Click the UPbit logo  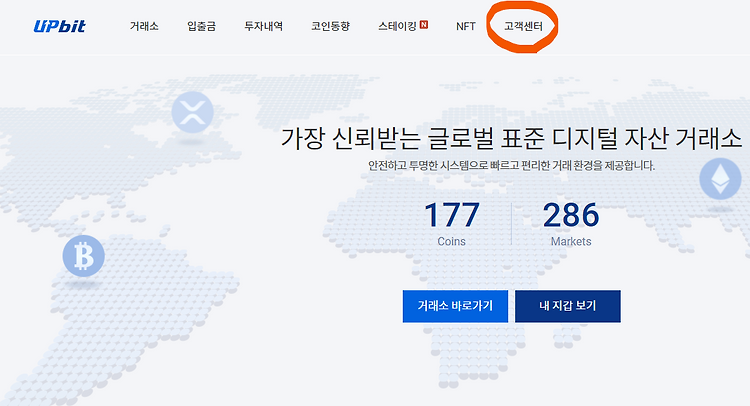[60, 26]
